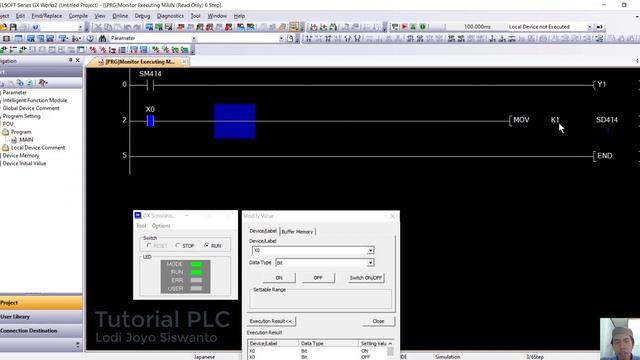The image size is (640, 360).
Task: Click the red play debug icon
Action: 404,27
